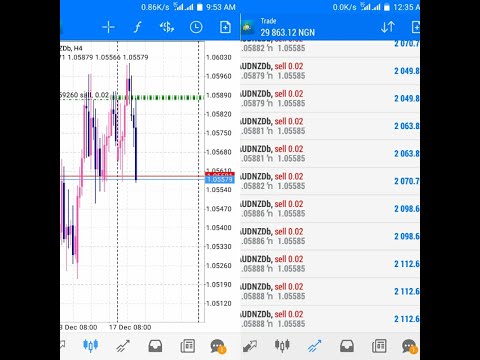Tap the Trade screen title
Image resolution: width=480 pixels, height=360 pixels.
[x=268, y=21]
